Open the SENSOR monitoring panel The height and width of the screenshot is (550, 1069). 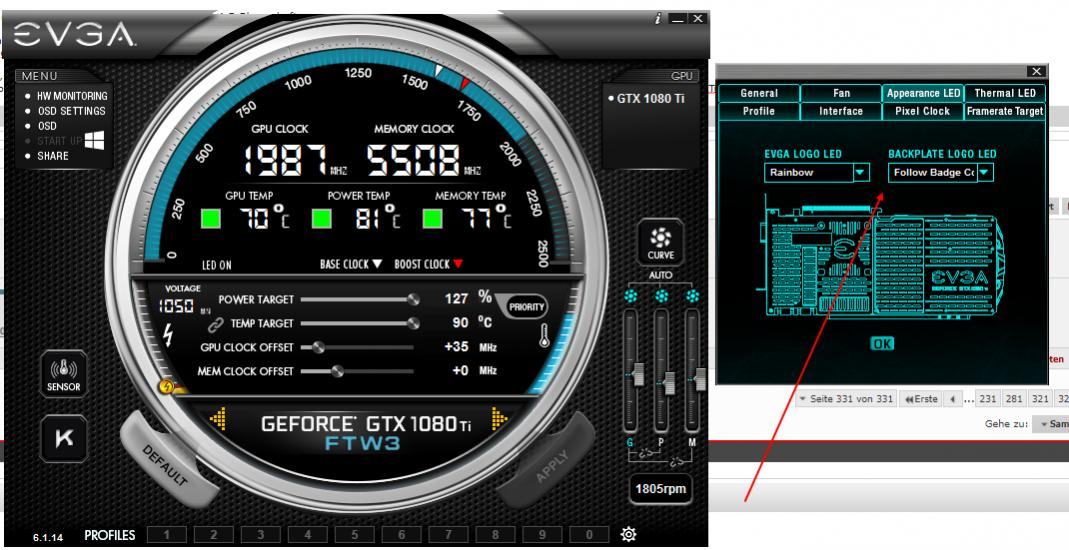click(65, 374)
